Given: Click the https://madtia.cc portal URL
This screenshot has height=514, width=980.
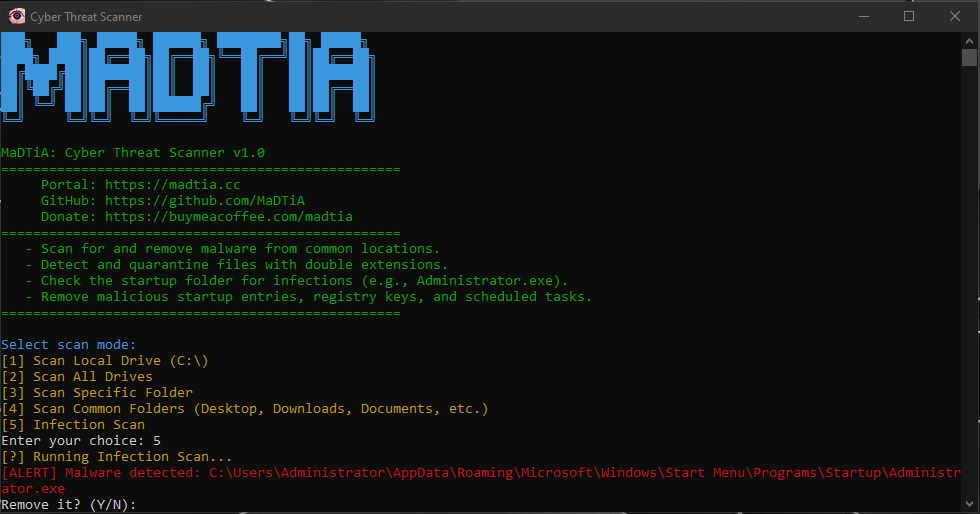Looking at the screenshot, I should [172, 184].
